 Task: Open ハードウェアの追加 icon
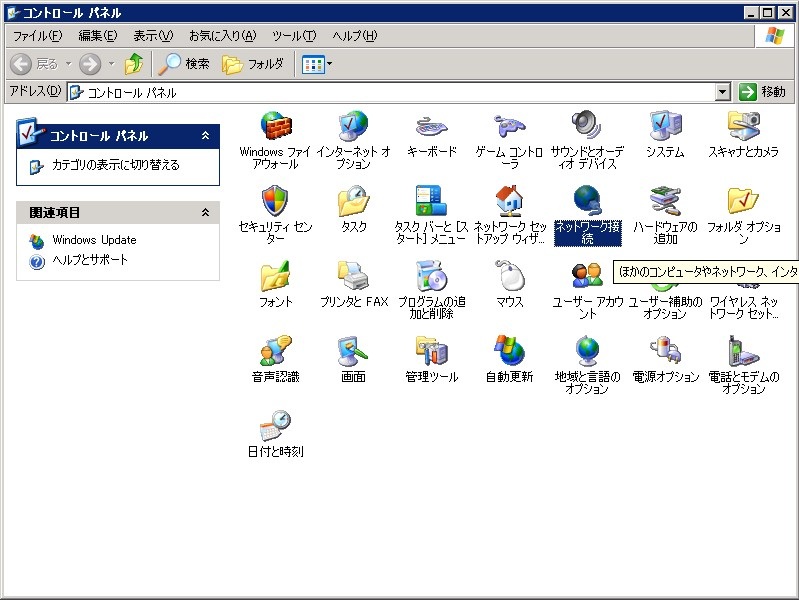coord(665,201)
